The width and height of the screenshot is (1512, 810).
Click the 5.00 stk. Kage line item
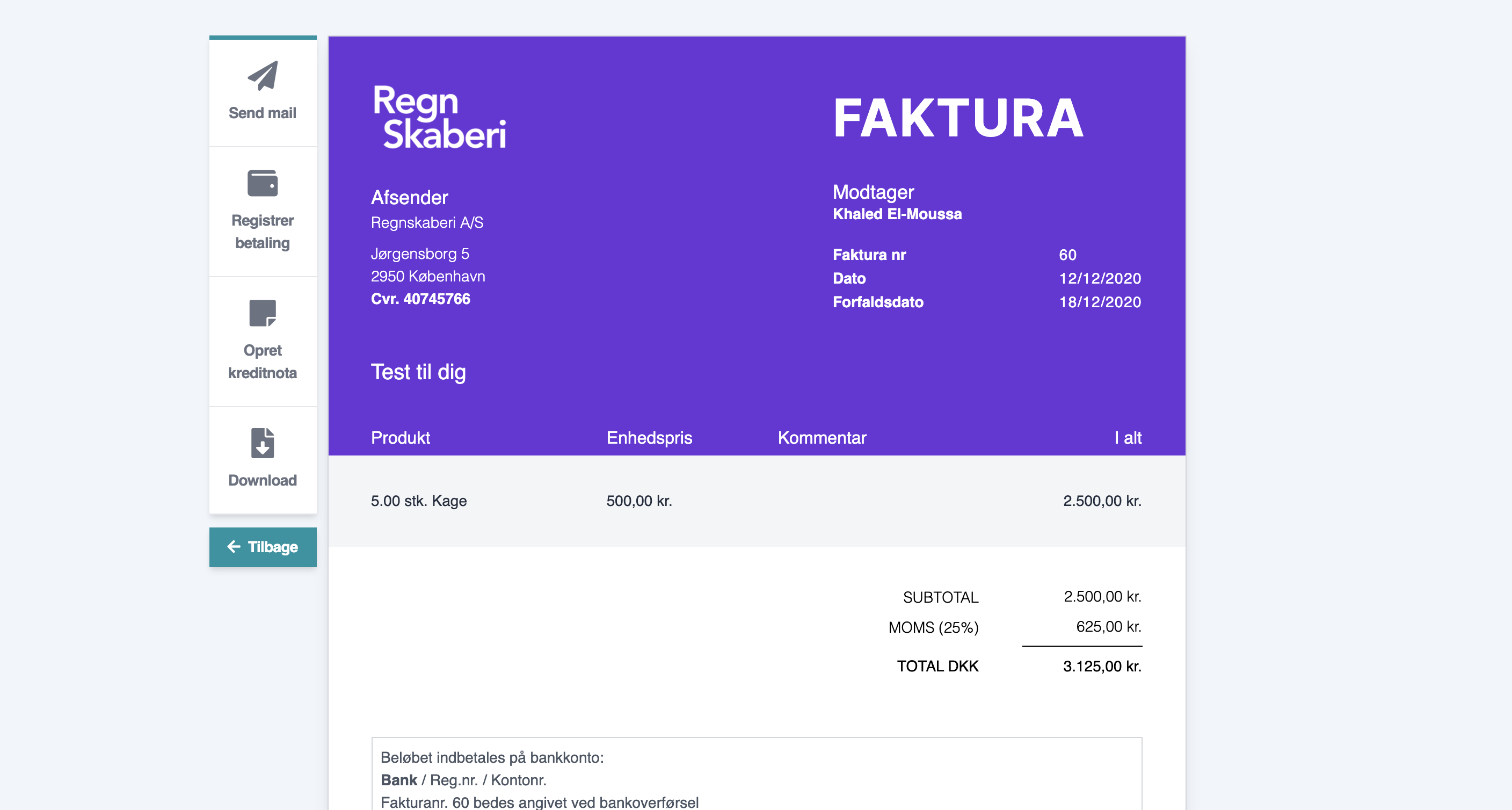[x=418, y=501]
